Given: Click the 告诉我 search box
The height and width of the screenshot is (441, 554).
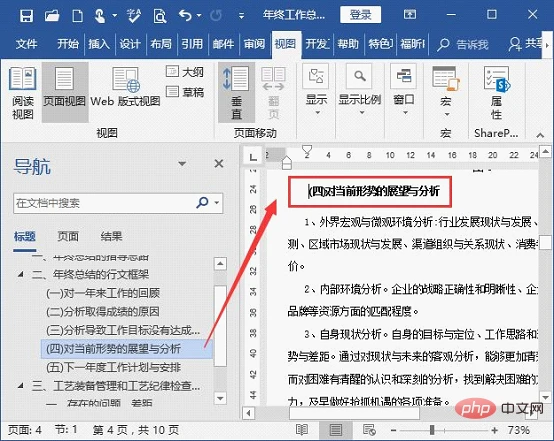Looking at the screenshot, I should 463,45.
